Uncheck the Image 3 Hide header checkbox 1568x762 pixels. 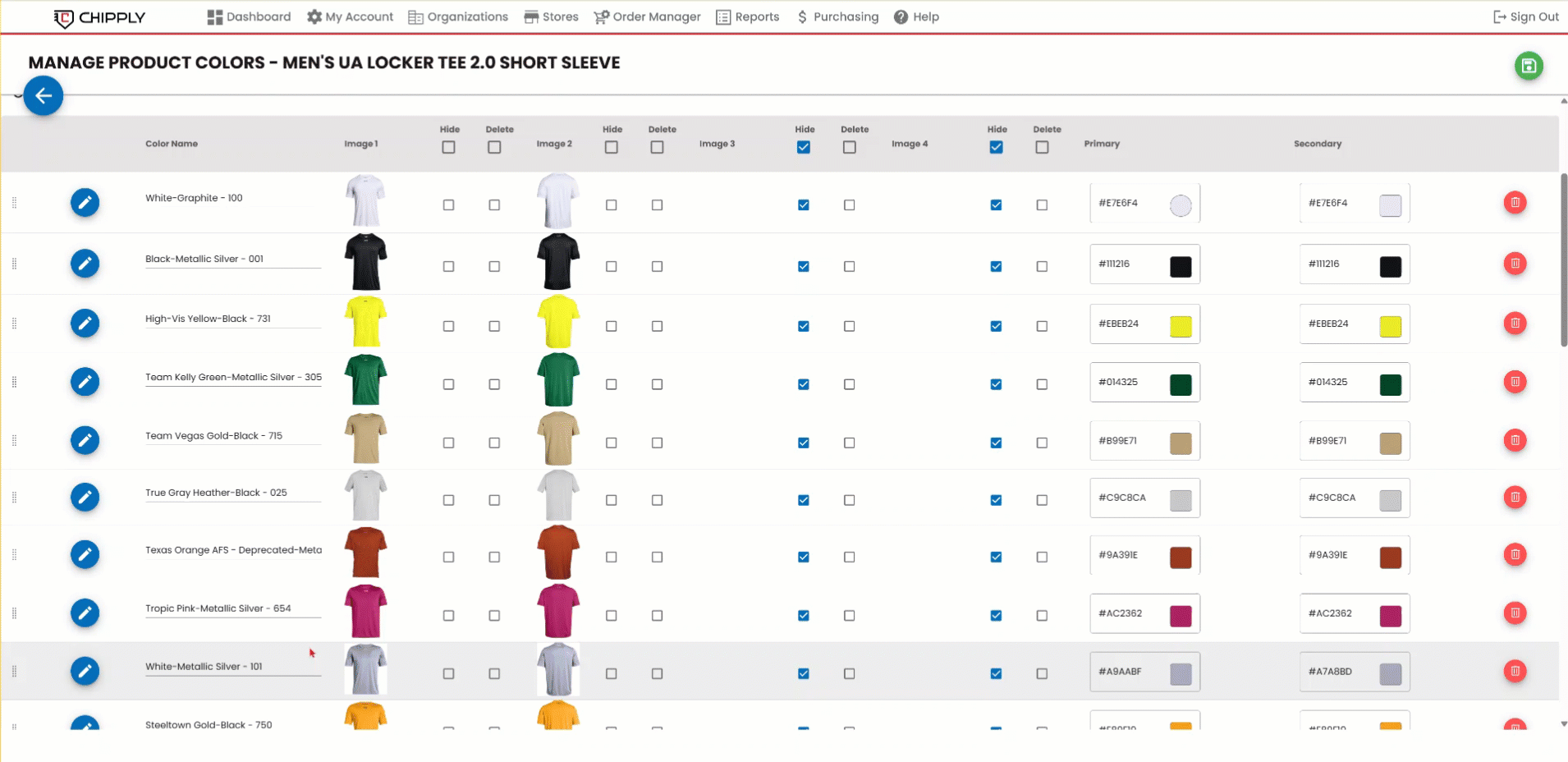[x=804, y=147]
